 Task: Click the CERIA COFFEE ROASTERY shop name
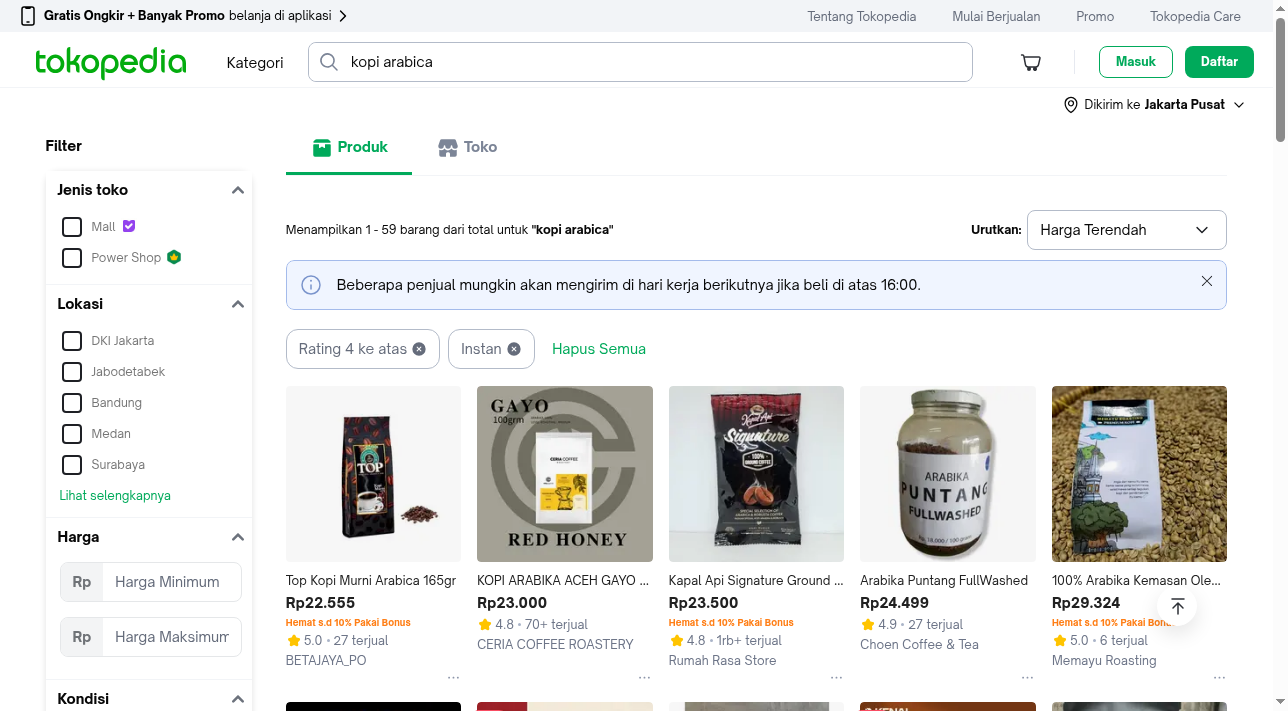pyautogui.click(x=555, y=644)
